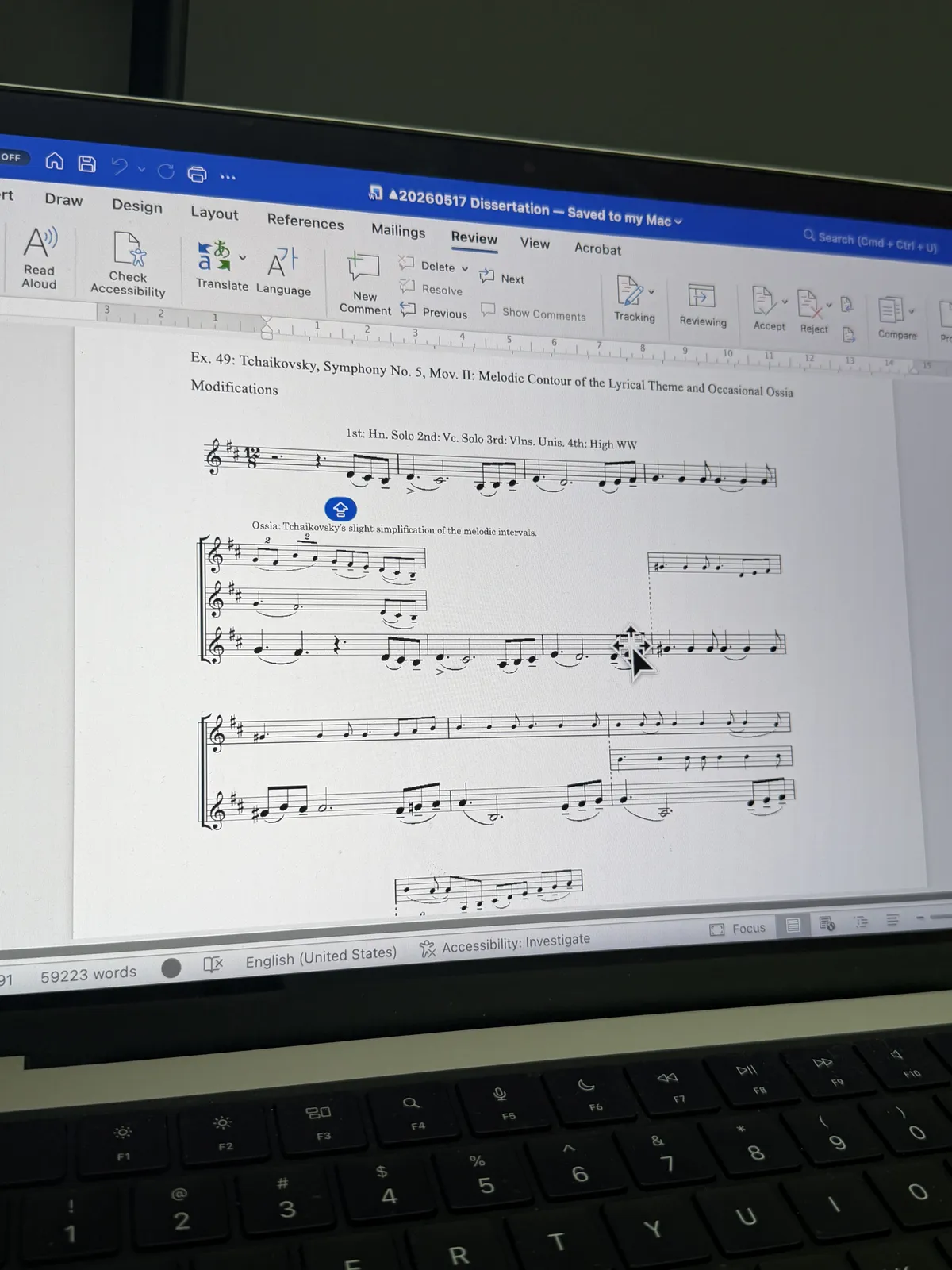
Task: Switch to the View tab
Action: 535,243
